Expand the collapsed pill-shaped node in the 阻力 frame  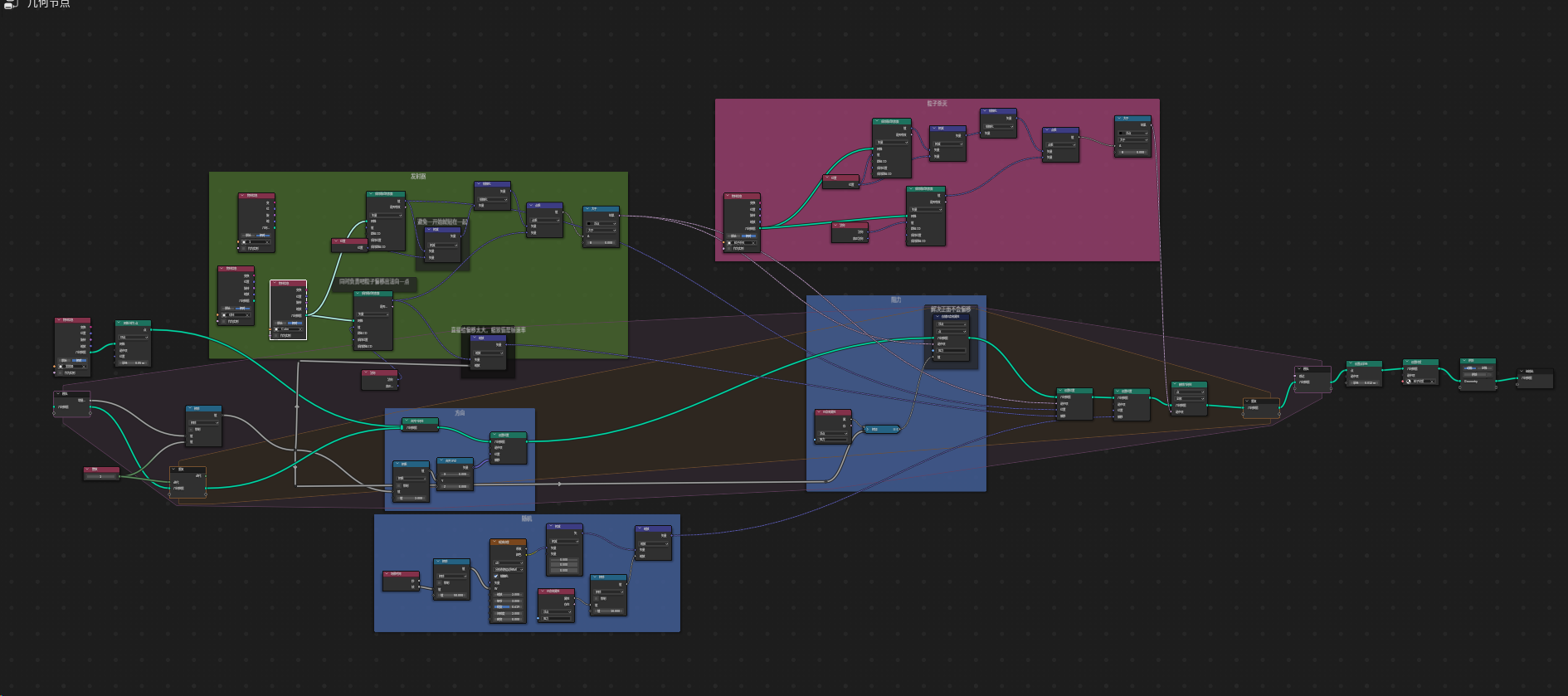point(867,429)
